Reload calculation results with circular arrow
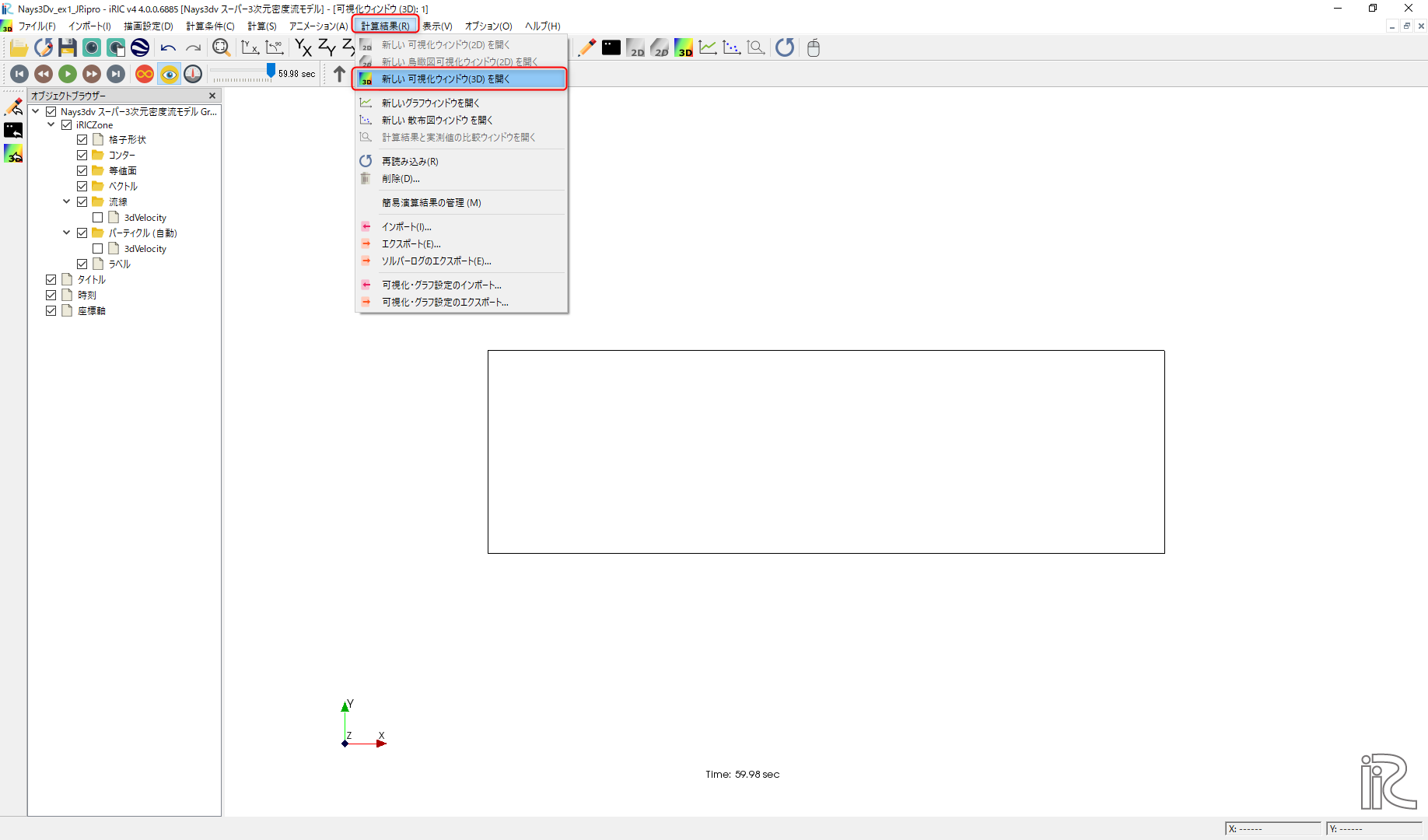The image size is (1428, 840). pos(785,48)
